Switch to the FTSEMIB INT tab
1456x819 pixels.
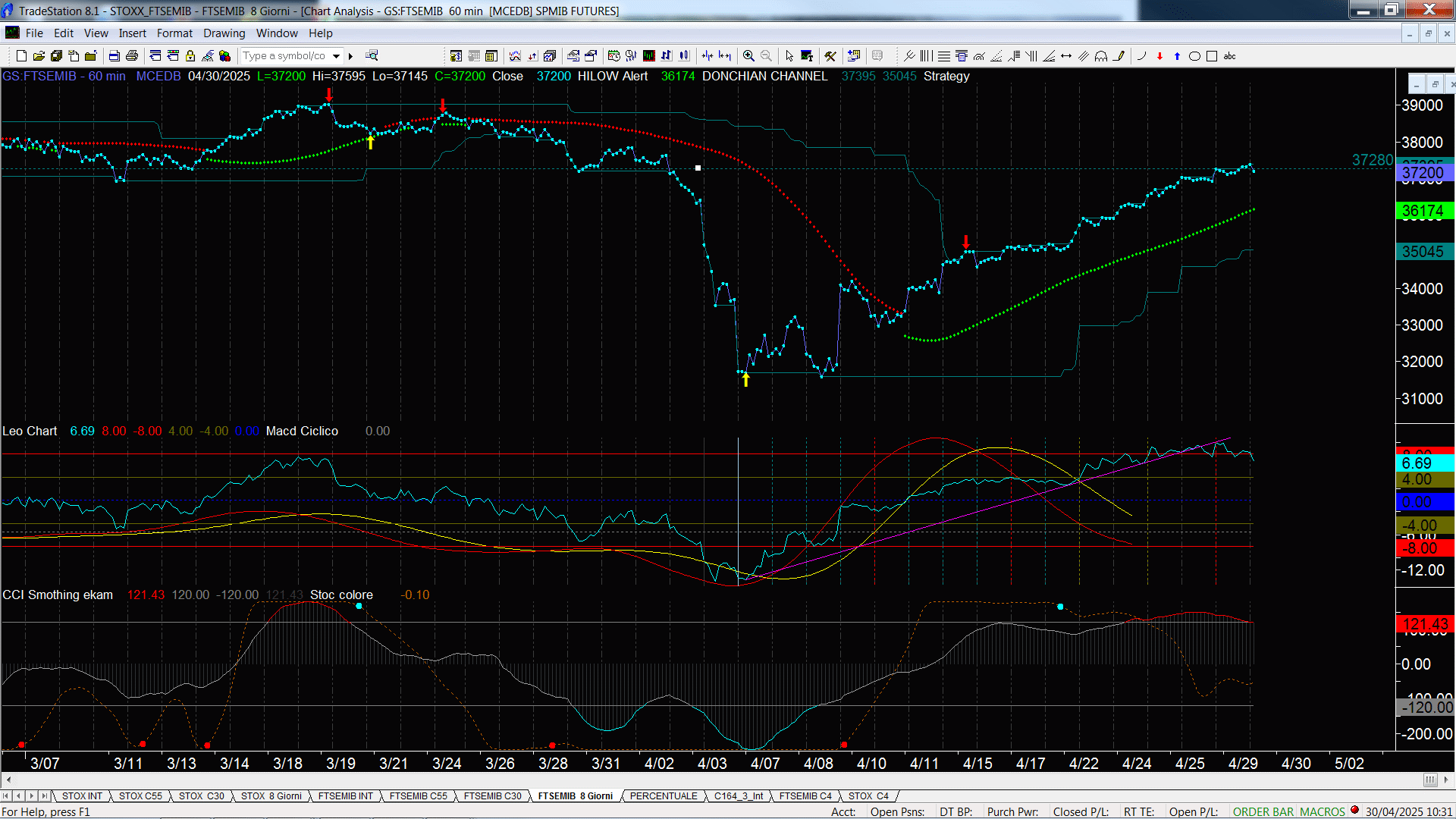(x=345, y=795)
